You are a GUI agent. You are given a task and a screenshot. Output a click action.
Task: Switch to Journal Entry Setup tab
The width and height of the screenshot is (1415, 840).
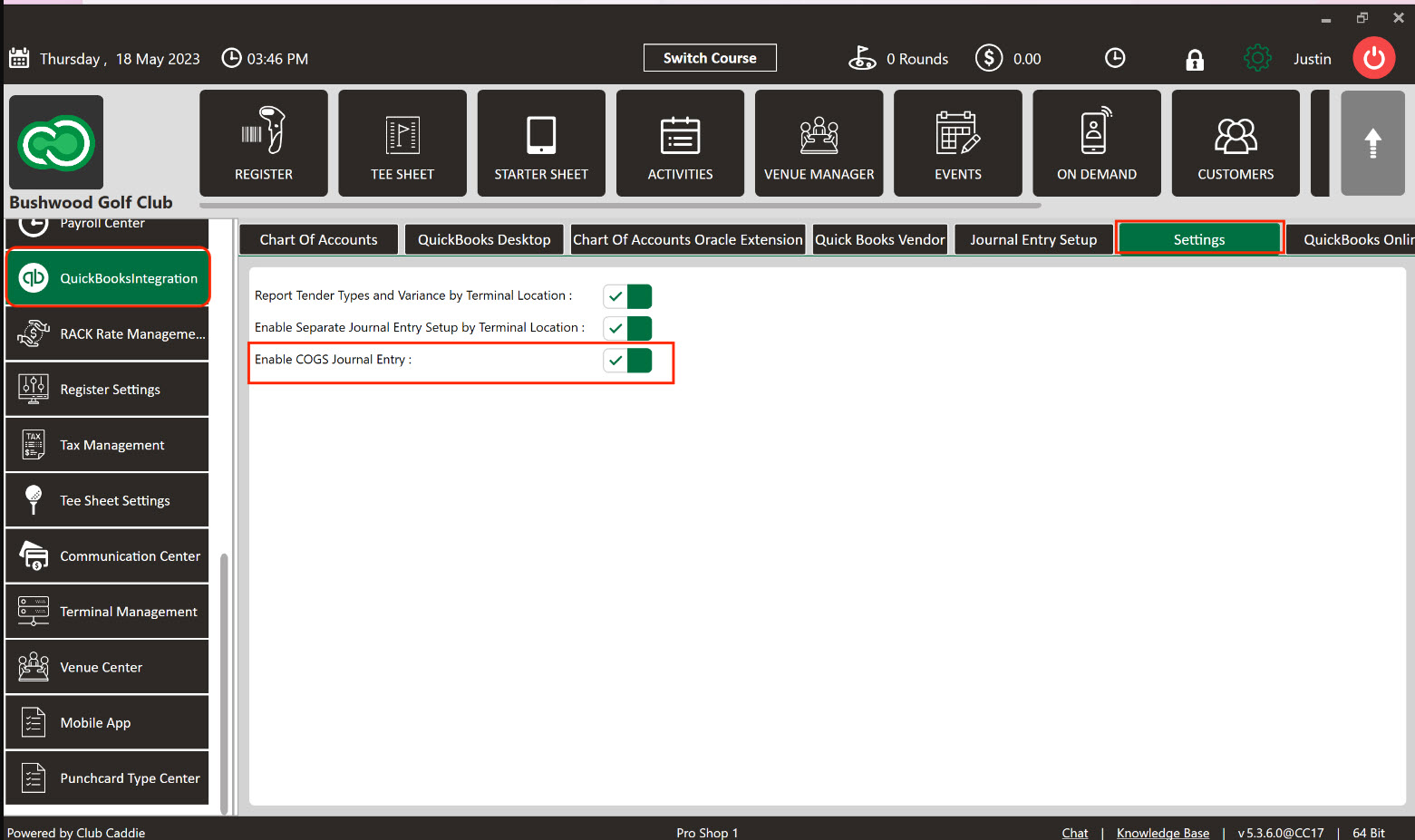tap(1033, 239)
